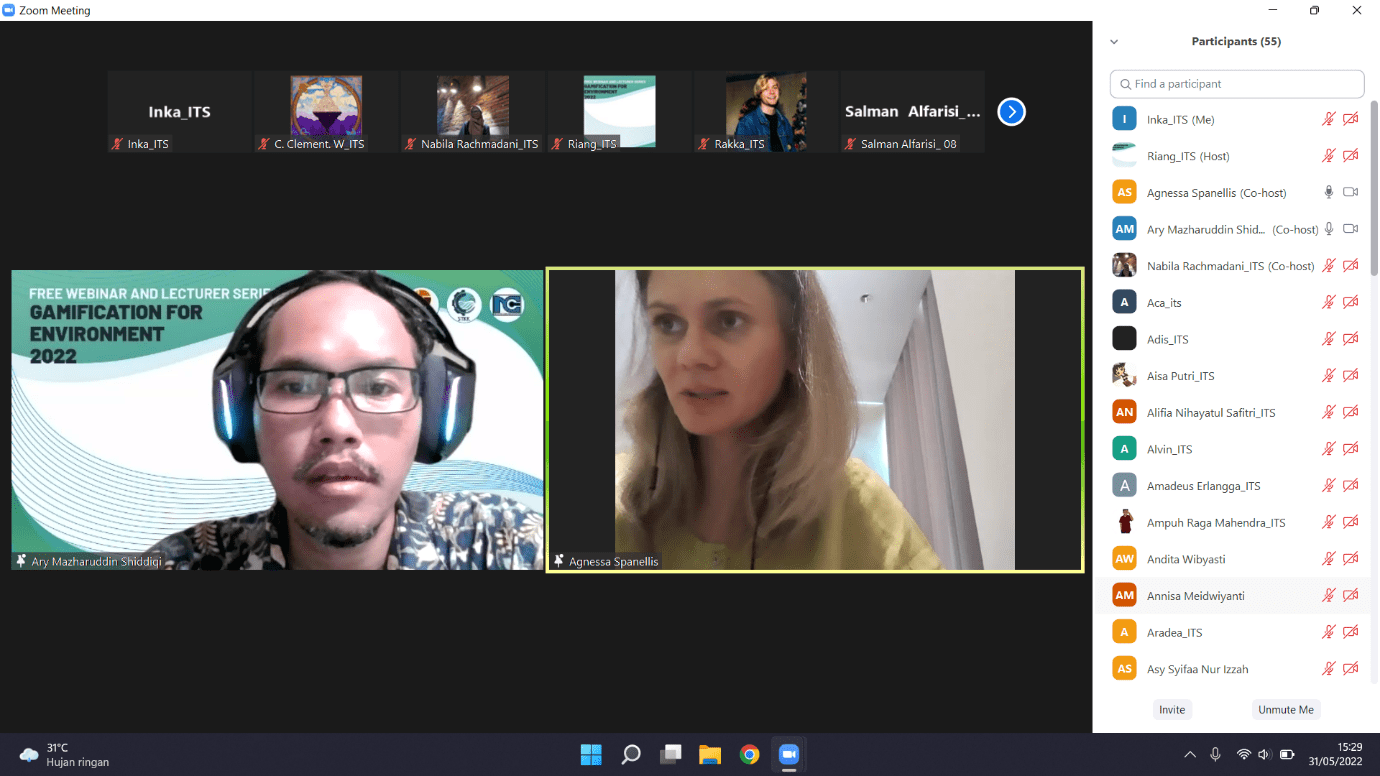The height and width of the screenshot is (776, 1380).
Task: Click microphone icon next to Agnessa Spanellis
Action: (x=1329, y=192)
